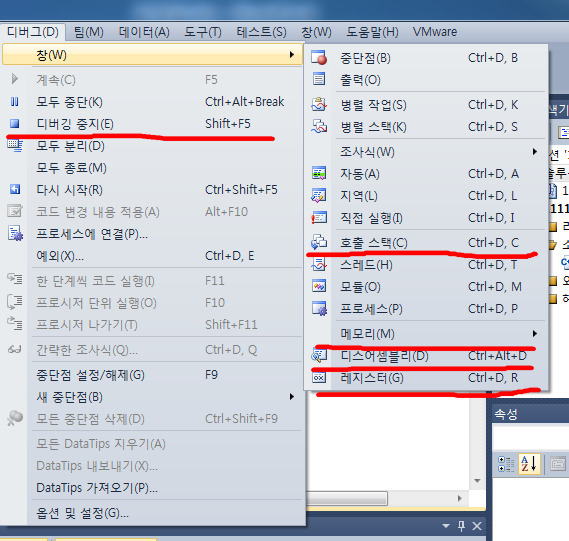Close the bottom docked panel
This screenshot has height=541, width=569.
tap(477, 526)
